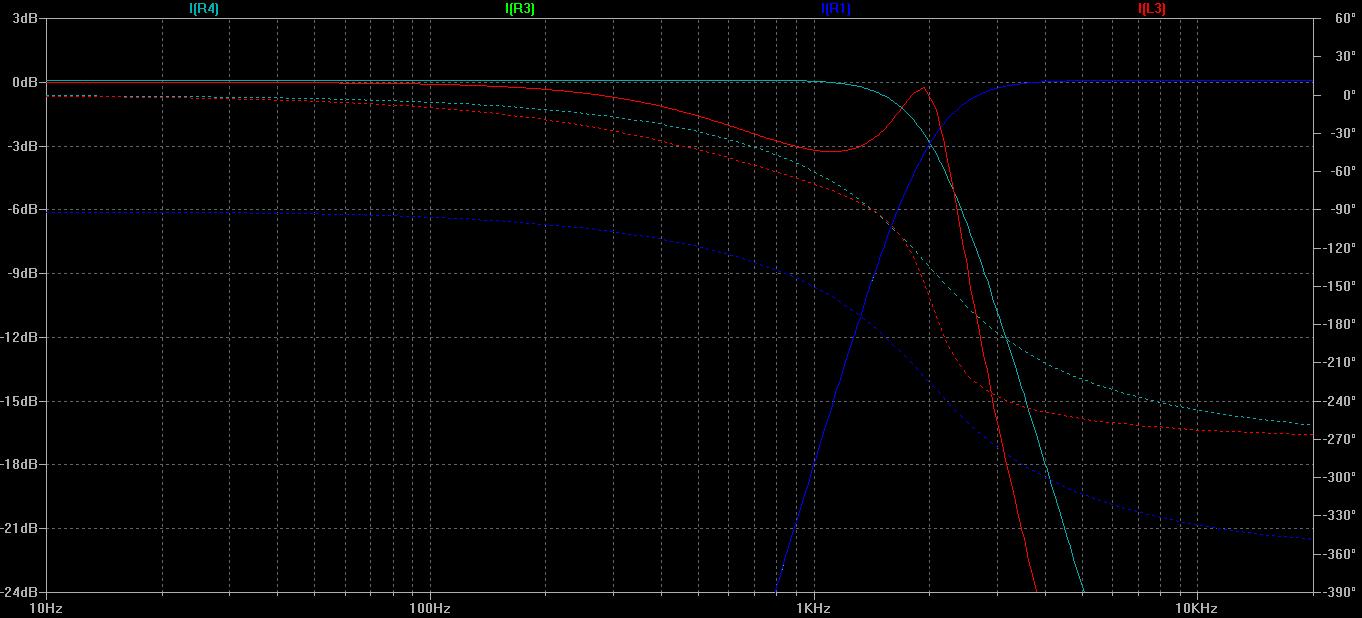Select the red I(L3) trace label
This screenshot has width=1362, height=618.
tap(1152, 8)
